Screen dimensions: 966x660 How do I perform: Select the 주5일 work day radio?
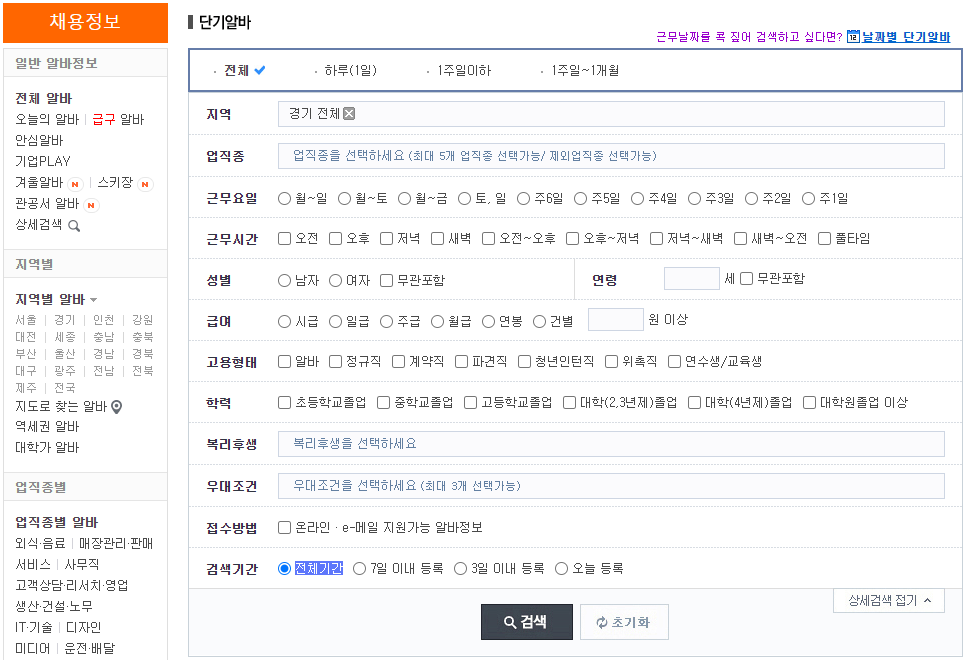(580, 198)
